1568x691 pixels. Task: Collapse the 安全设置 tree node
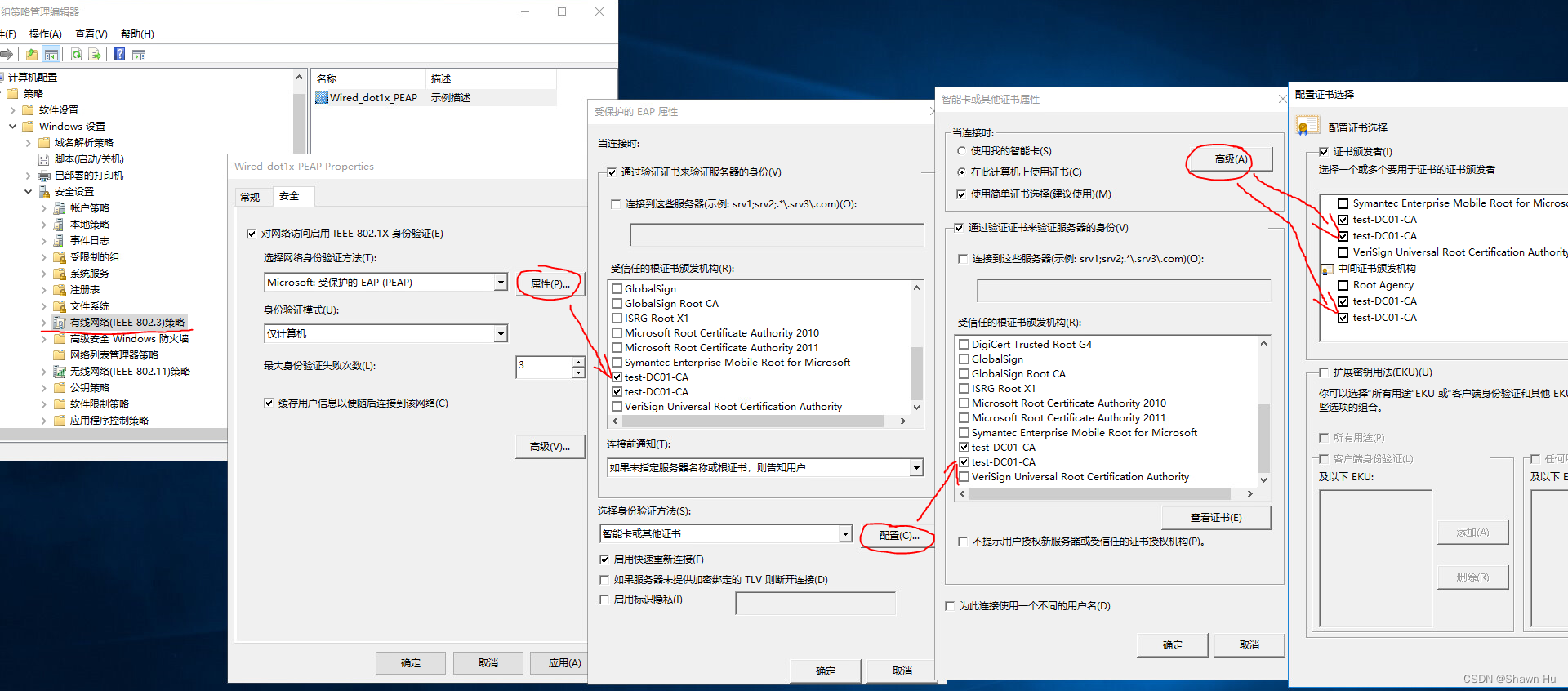click(x=29, y=191)
